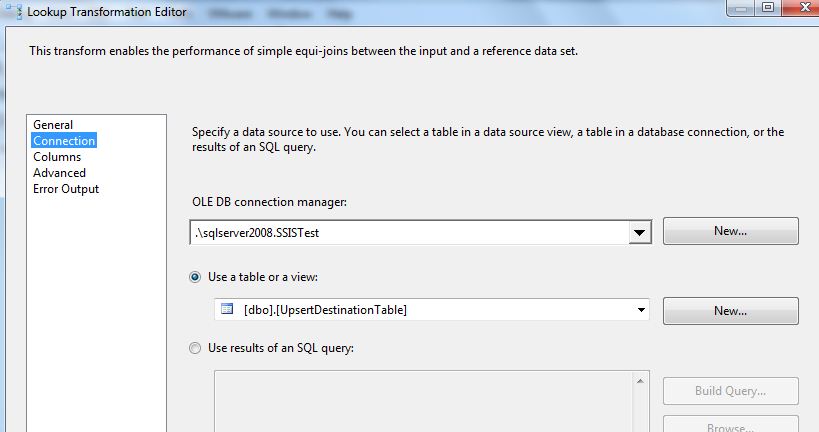Open the General page
819x432 pixels.
coord(53,125)
